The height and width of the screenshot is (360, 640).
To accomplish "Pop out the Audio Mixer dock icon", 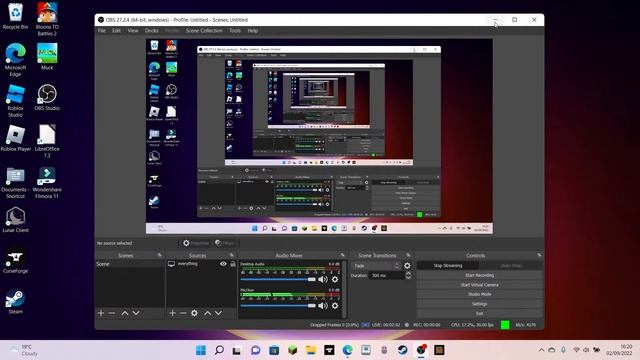I will click(342, 255).
